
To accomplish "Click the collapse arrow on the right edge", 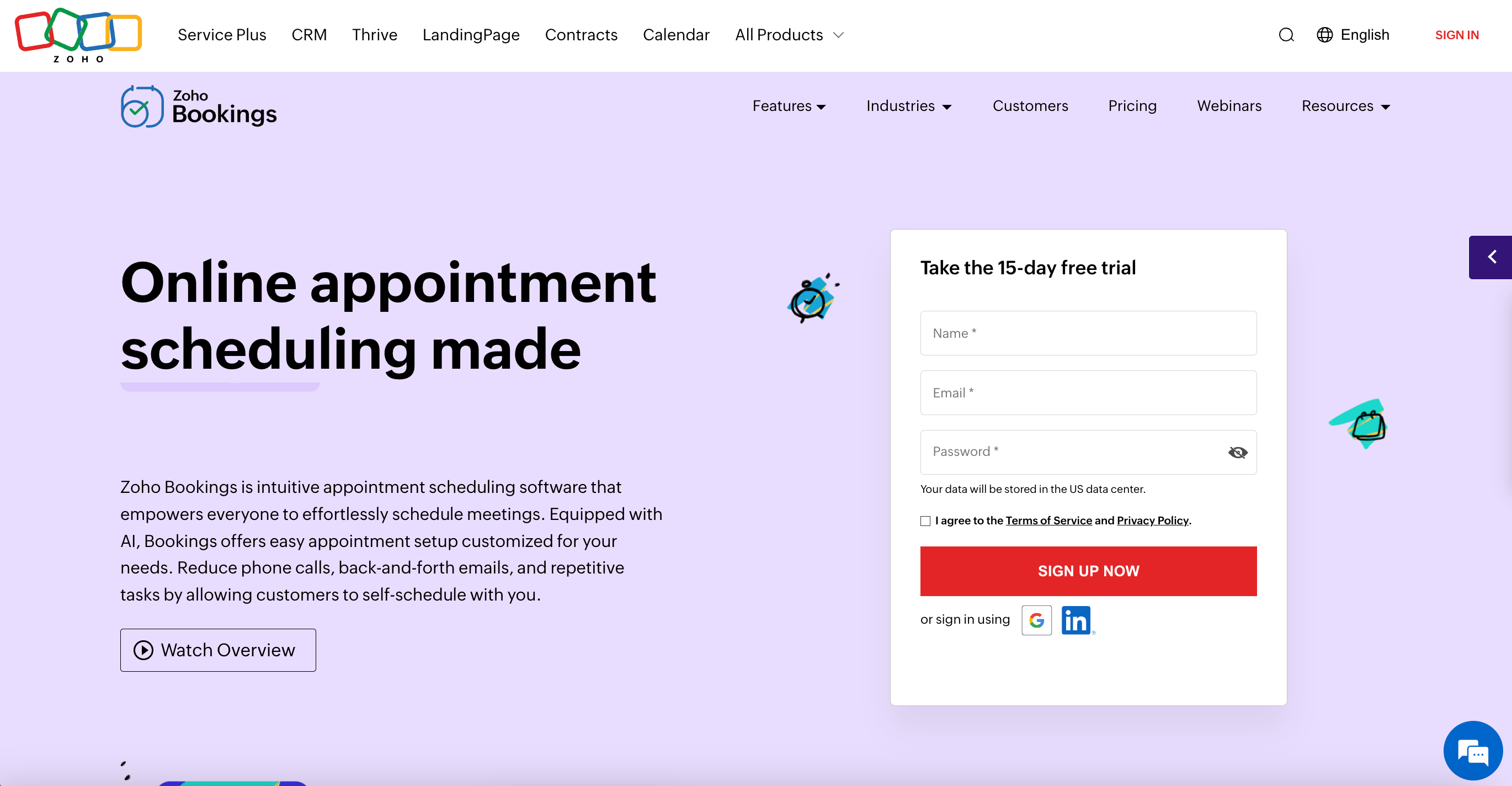I will [x=1492, y=257].
